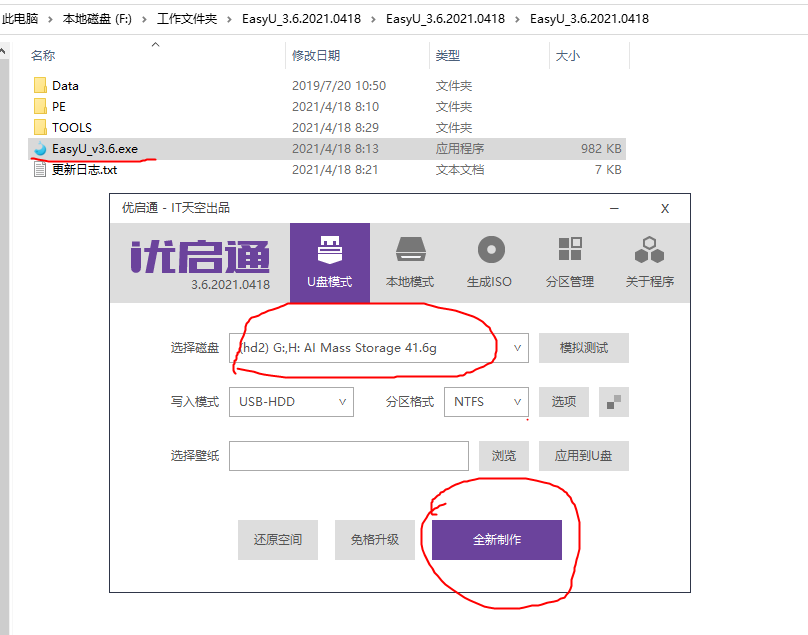Click the 2021/4/18 8:29 date cell
The height and width of the screenshot is (635, 808).
(x=335, y=127)
